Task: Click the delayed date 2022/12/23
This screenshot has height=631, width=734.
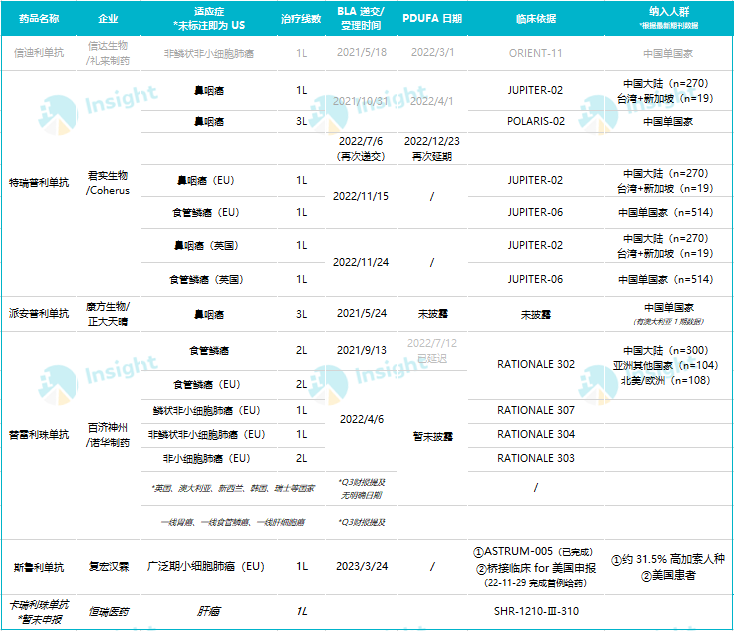Action: [x=432, y=141]
